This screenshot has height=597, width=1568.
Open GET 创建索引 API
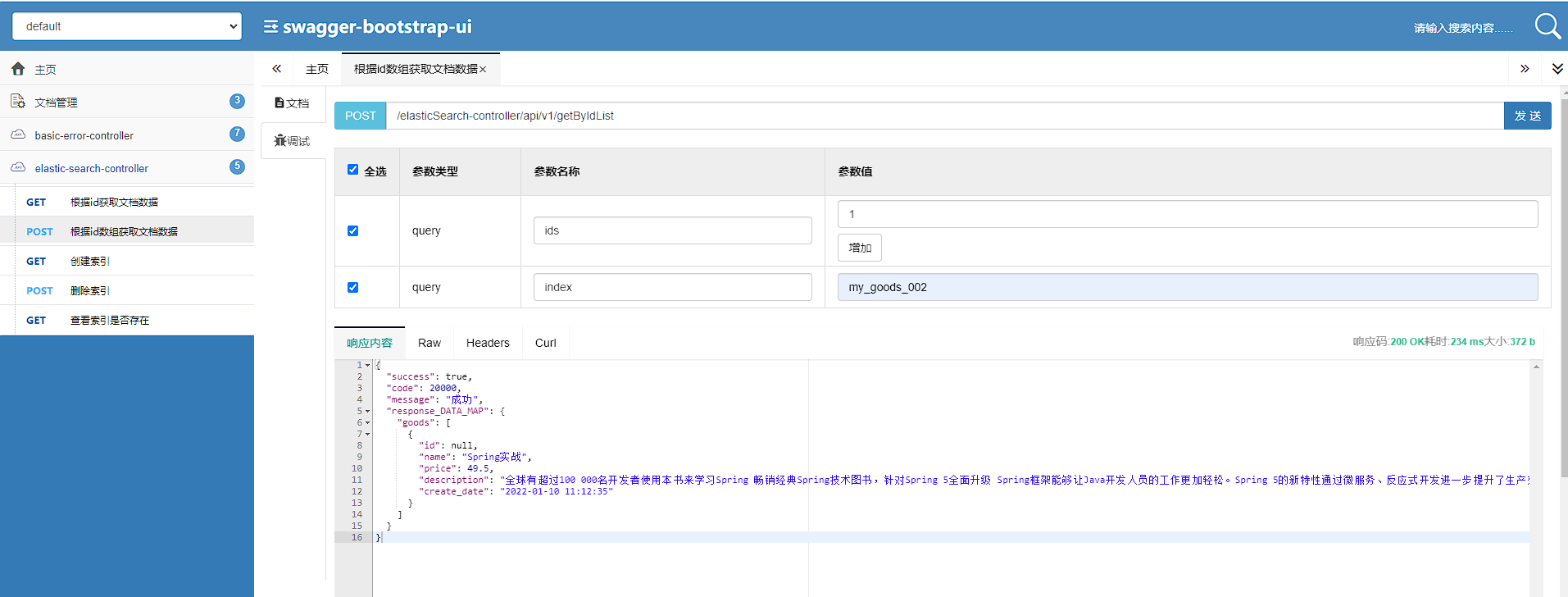[127, 261]
